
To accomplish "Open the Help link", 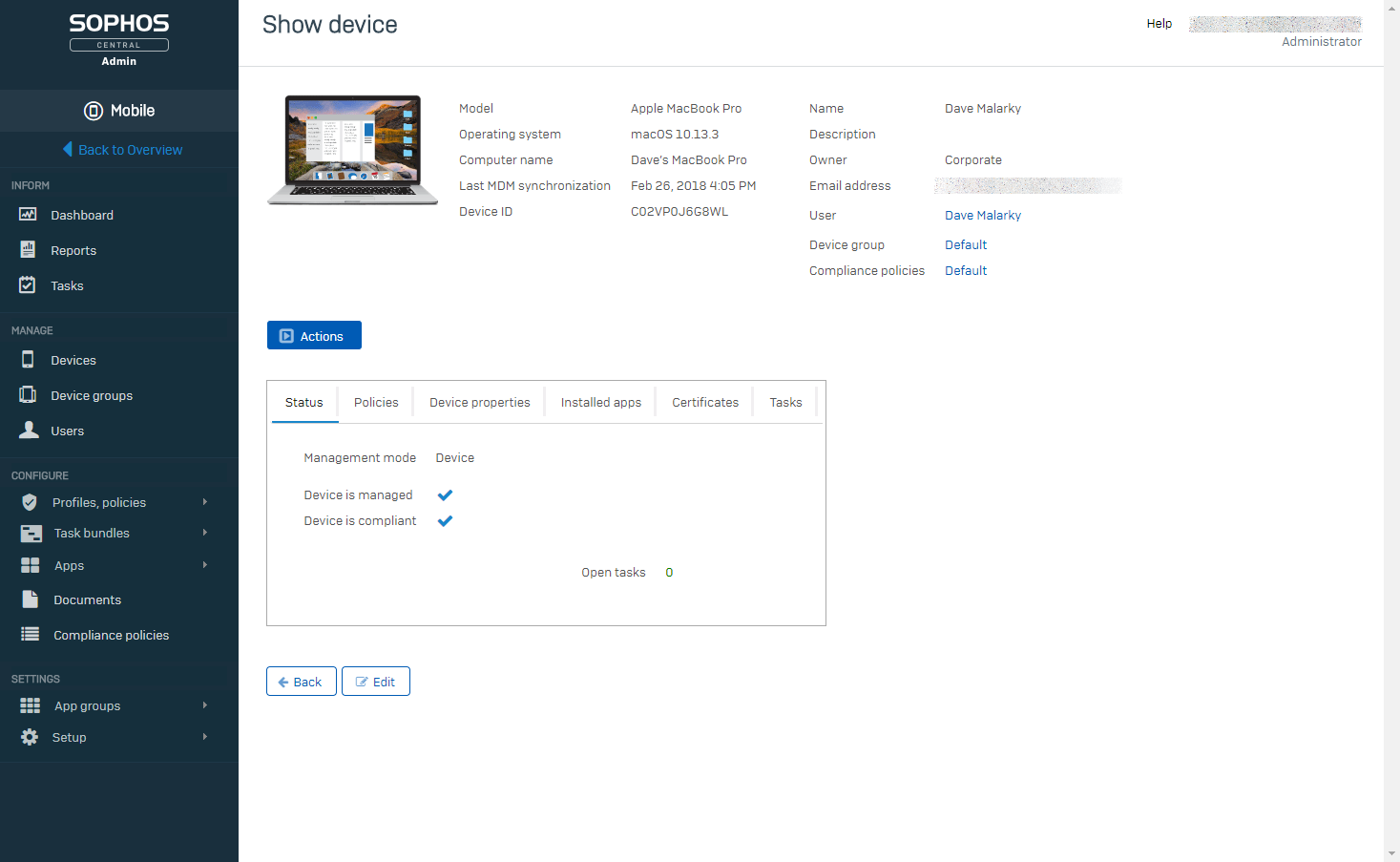I will click(x=1160, y=23).
